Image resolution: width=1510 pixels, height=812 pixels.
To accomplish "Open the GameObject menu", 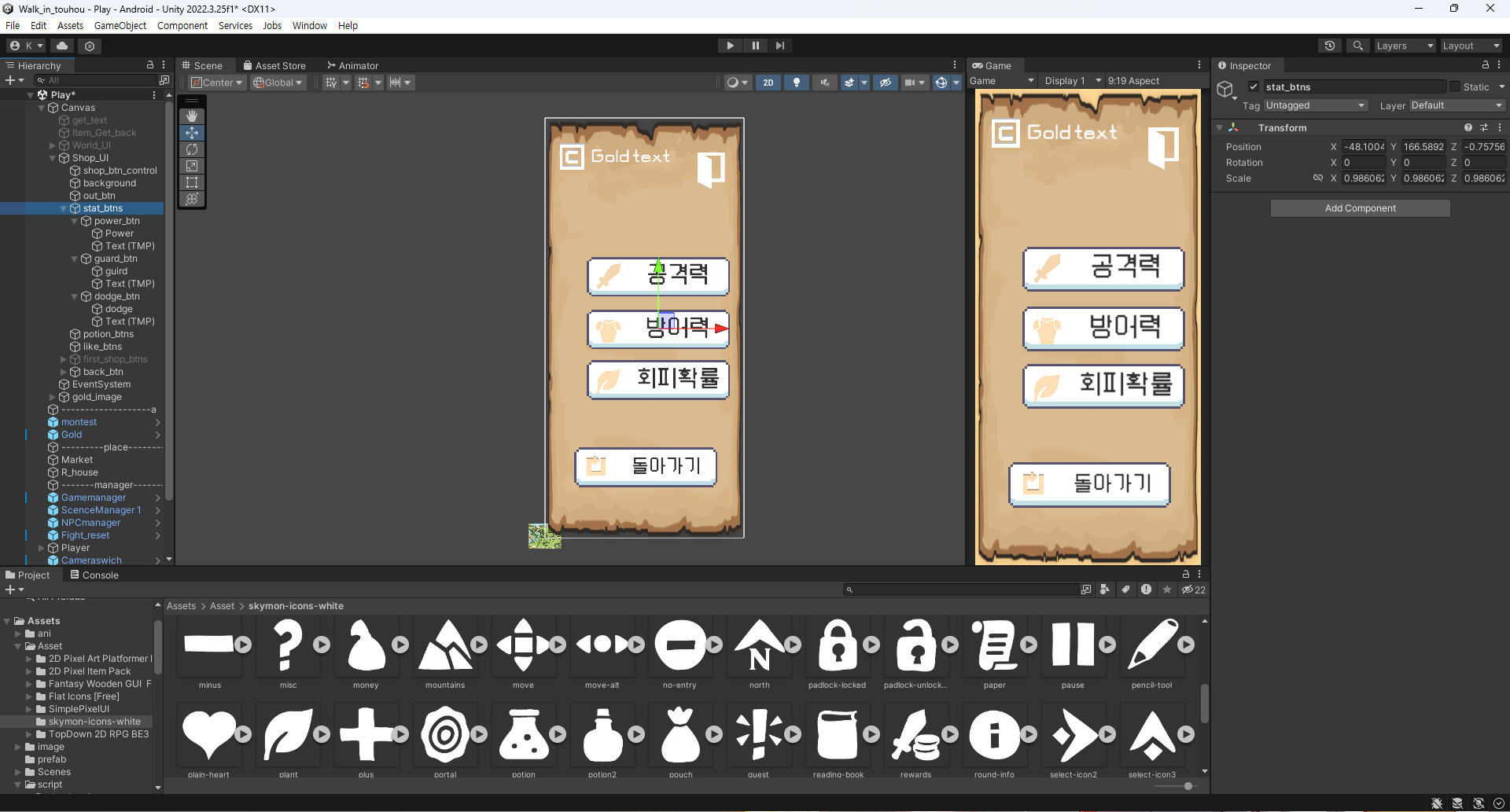I will (120, 26).
